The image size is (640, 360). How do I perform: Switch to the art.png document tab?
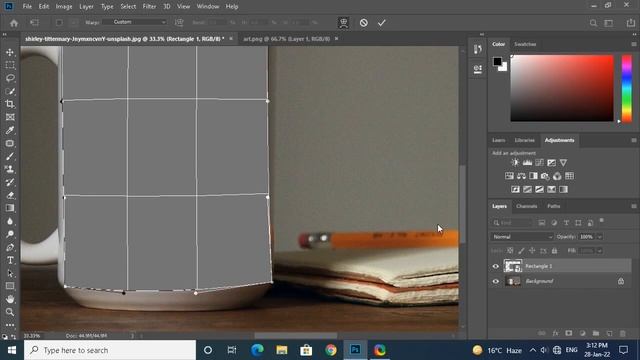[x=287, y=39]
